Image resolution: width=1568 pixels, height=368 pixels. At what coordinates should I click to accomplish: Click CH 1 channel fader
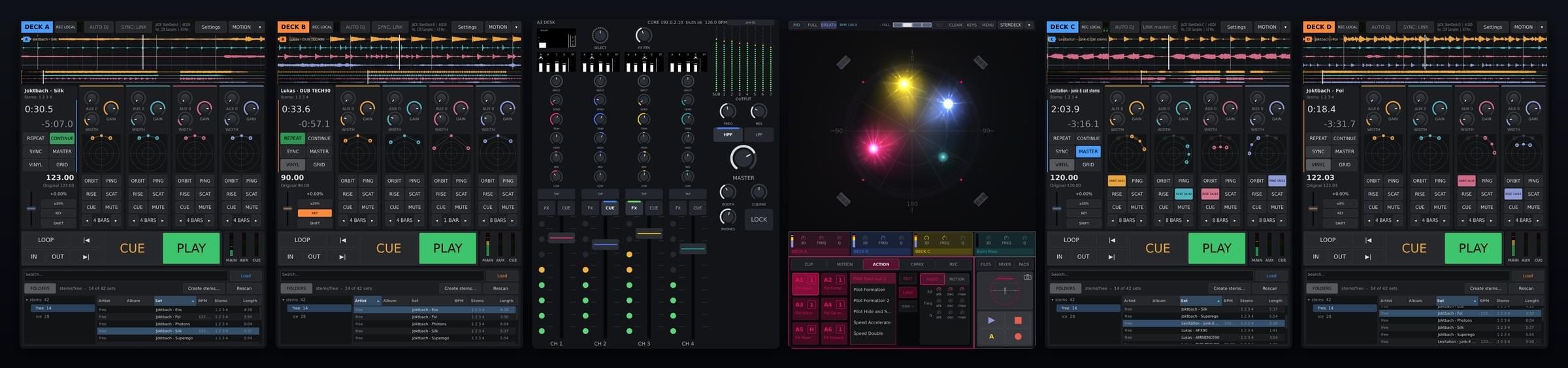(561, 238)
